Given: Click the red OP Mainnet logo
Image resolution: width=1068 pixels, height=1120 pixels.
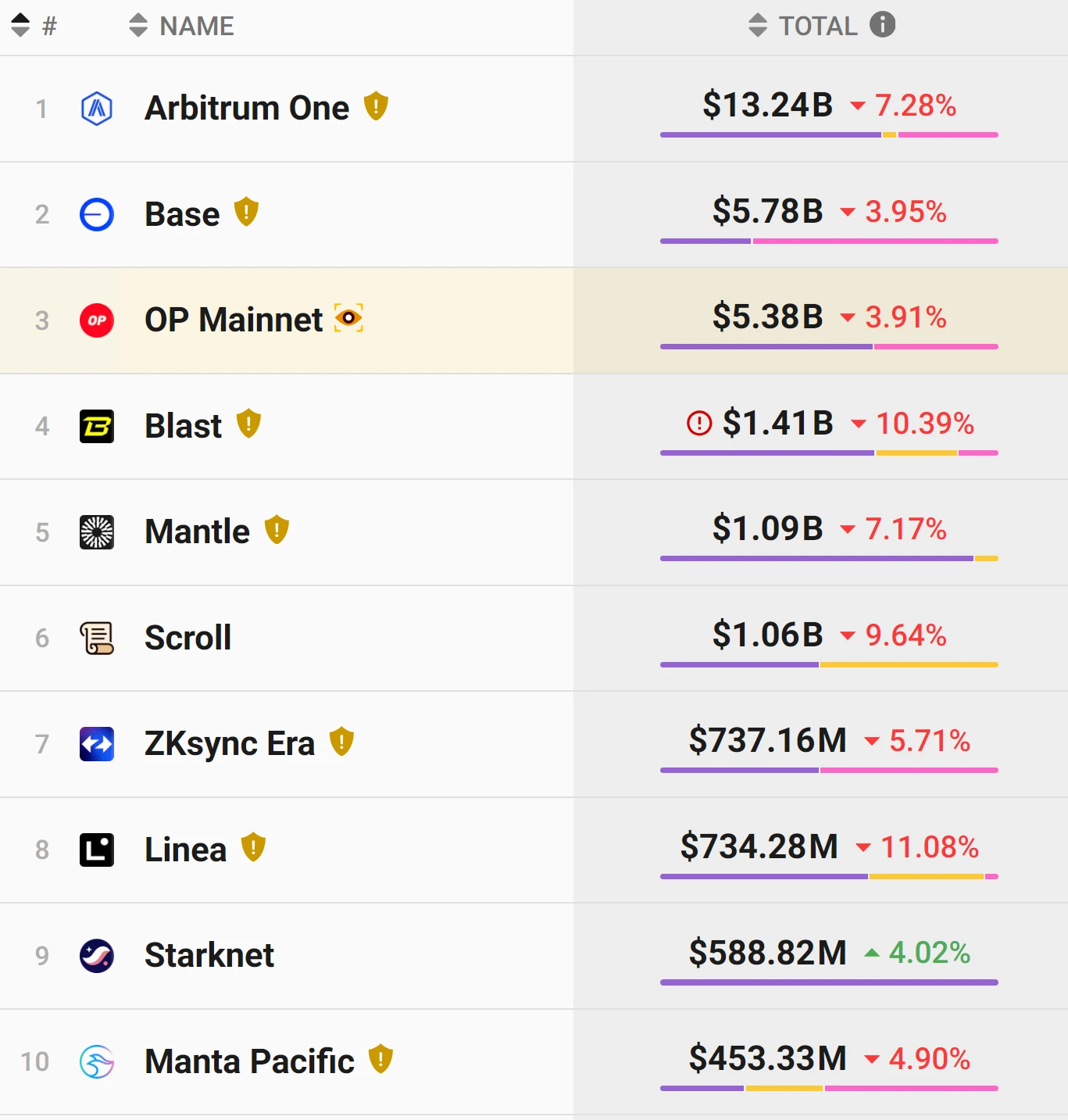Looking at the screenshot, I should click(x=97, y=320).
